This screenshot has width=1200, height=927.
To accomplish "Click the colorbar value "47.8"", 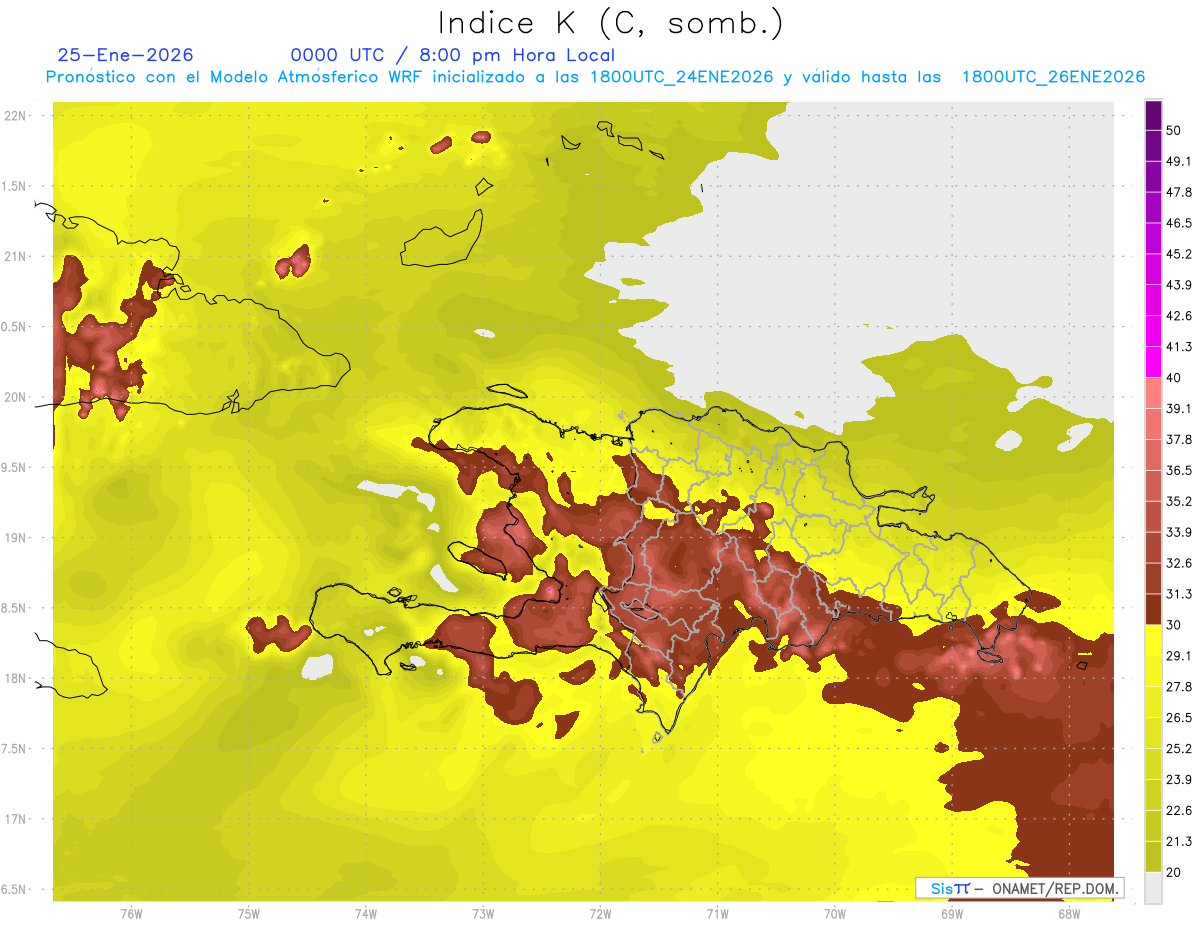I will (x=1179, y=192).
